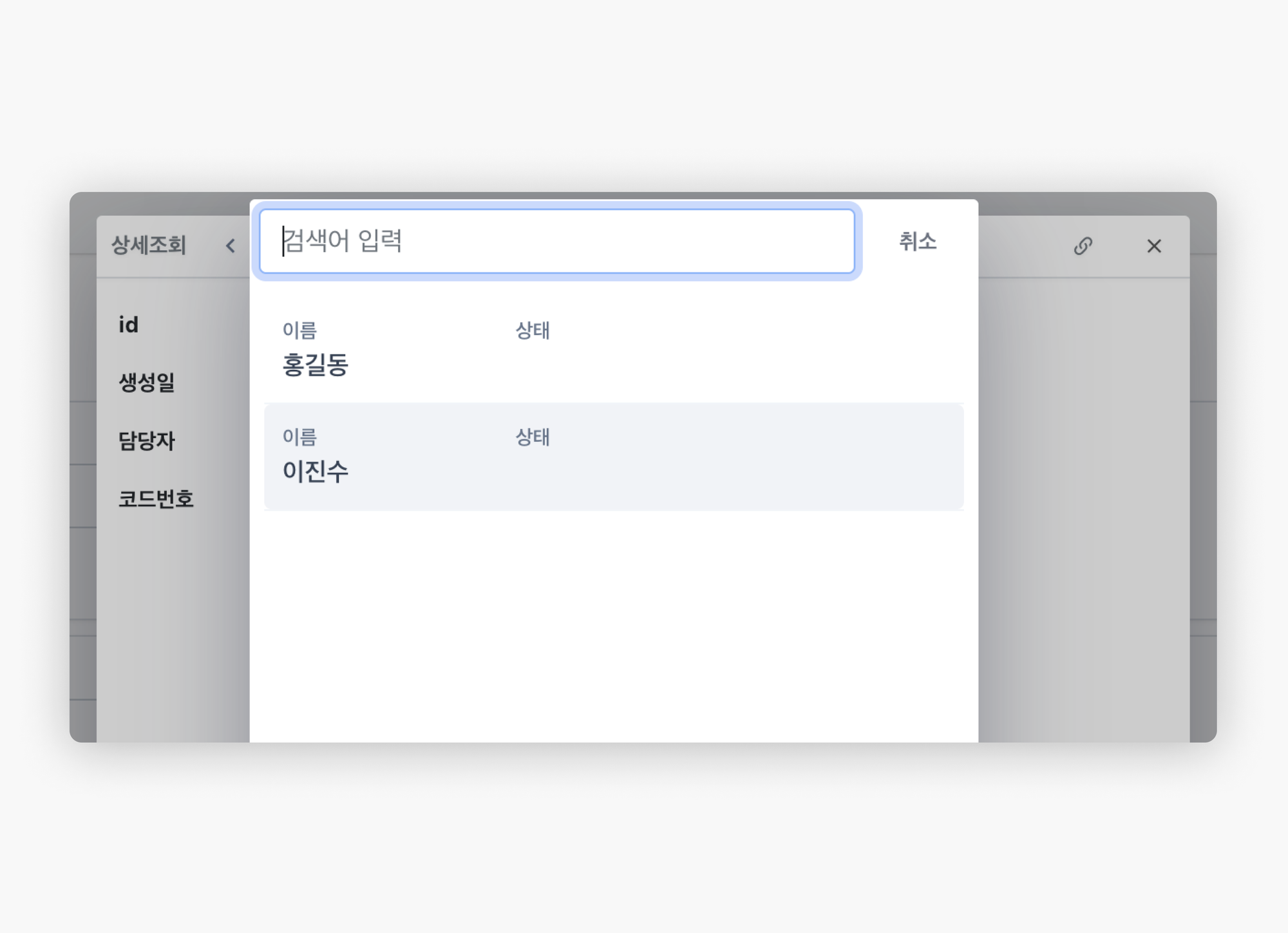The height and width of the screenshot is (933, 1288).
Task: Click the id field label
Action: tap(128, 324)
